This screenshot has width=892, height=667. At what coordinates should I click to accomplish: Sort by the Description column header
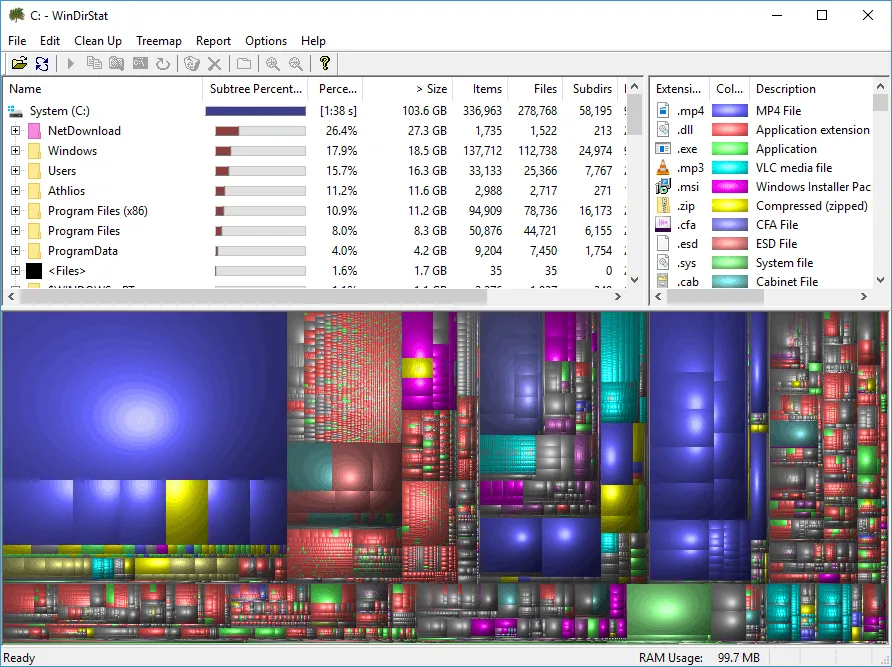810,89
